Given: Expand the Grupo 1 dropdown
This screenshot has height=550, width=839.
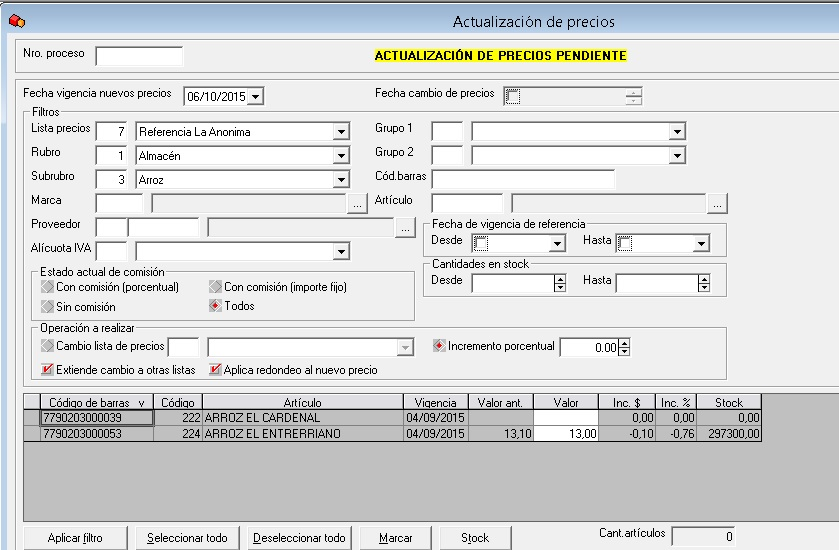Looking at the screenshot, I should (677, 132).
